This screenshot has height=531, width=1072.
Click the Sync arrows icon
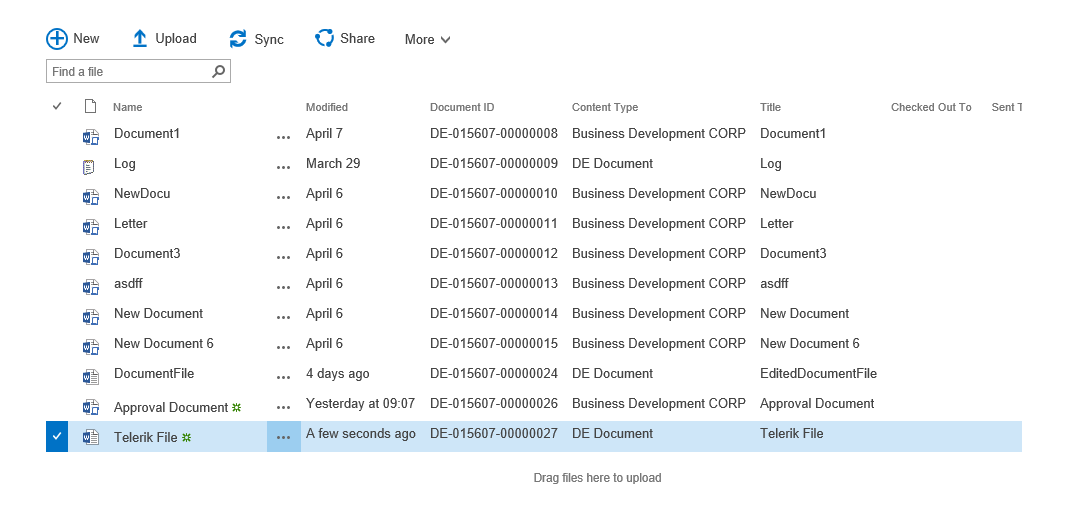238,39
